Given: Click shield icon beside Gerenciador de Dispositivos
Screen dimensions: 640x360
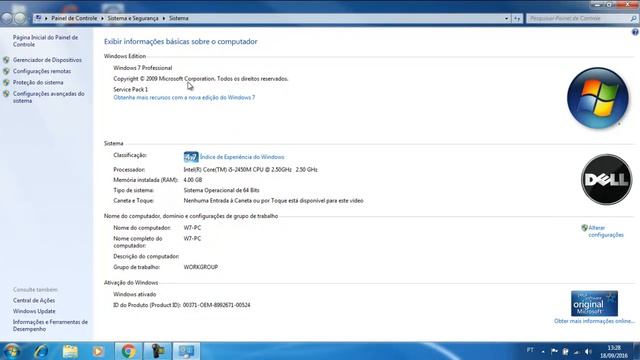Looking at the screenshot, I should click(6, 60).
